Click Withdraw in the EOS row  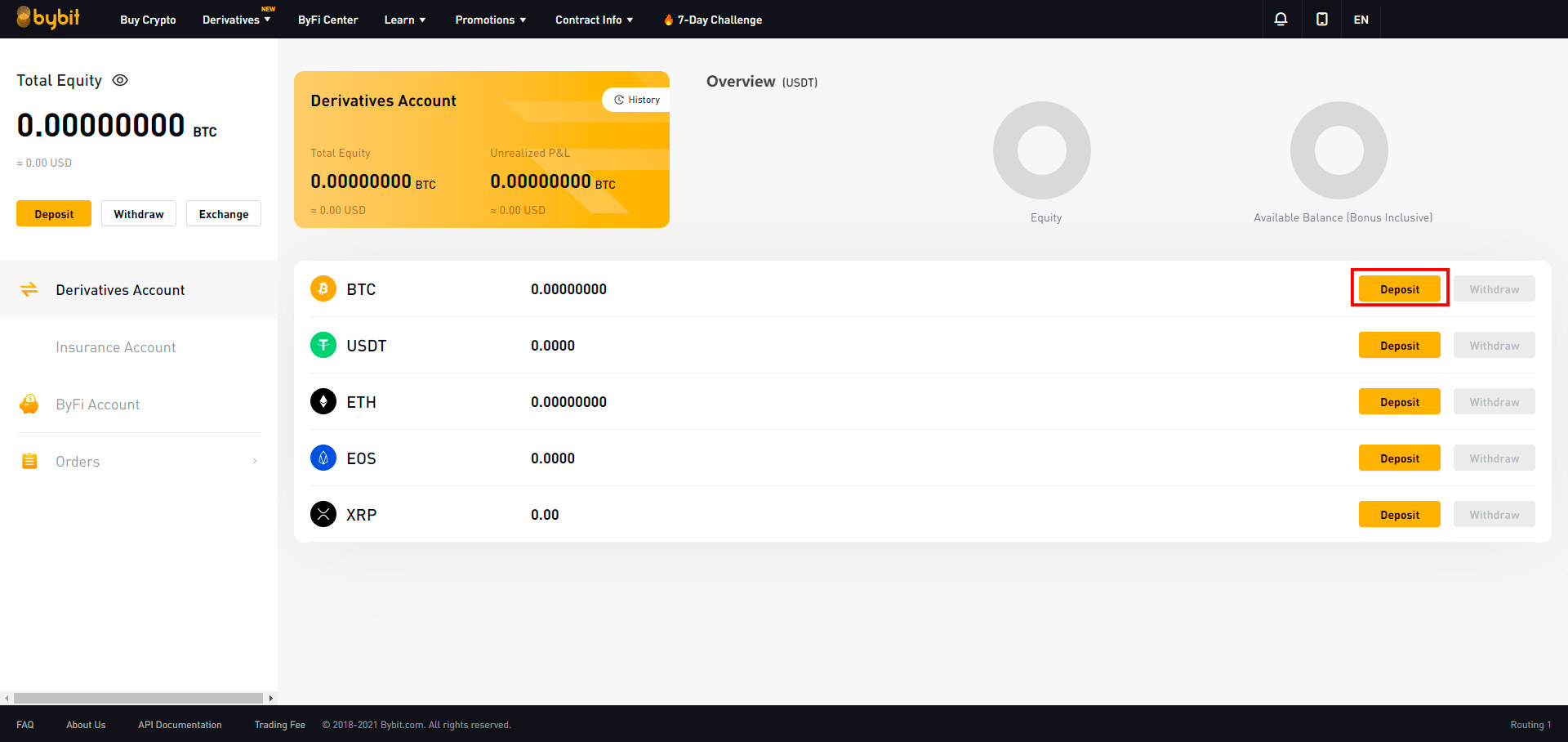click(1494, 458)
